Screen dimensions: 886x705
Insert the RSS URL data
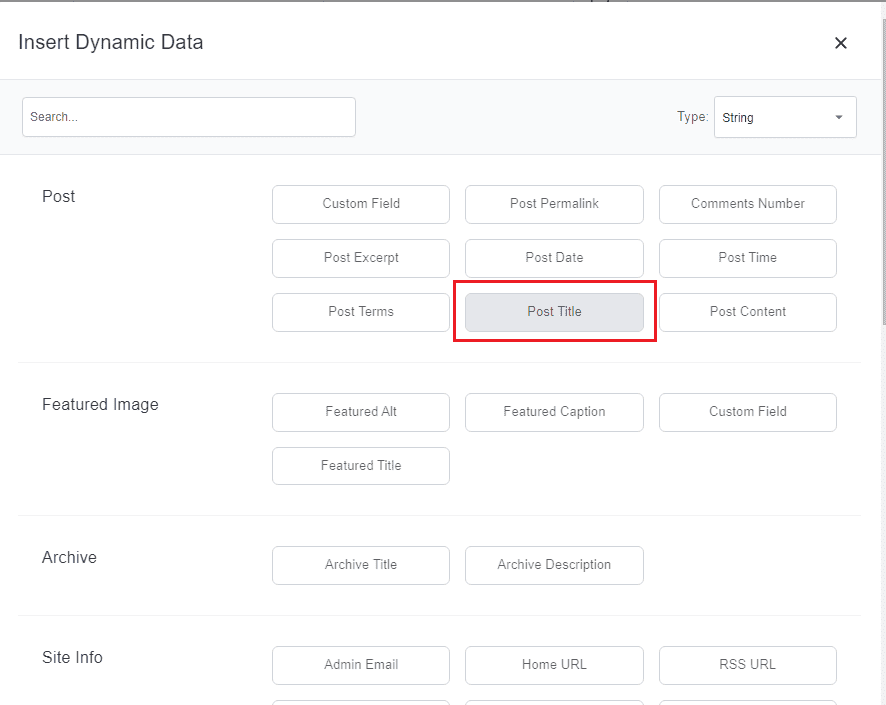tap(748, 665)
